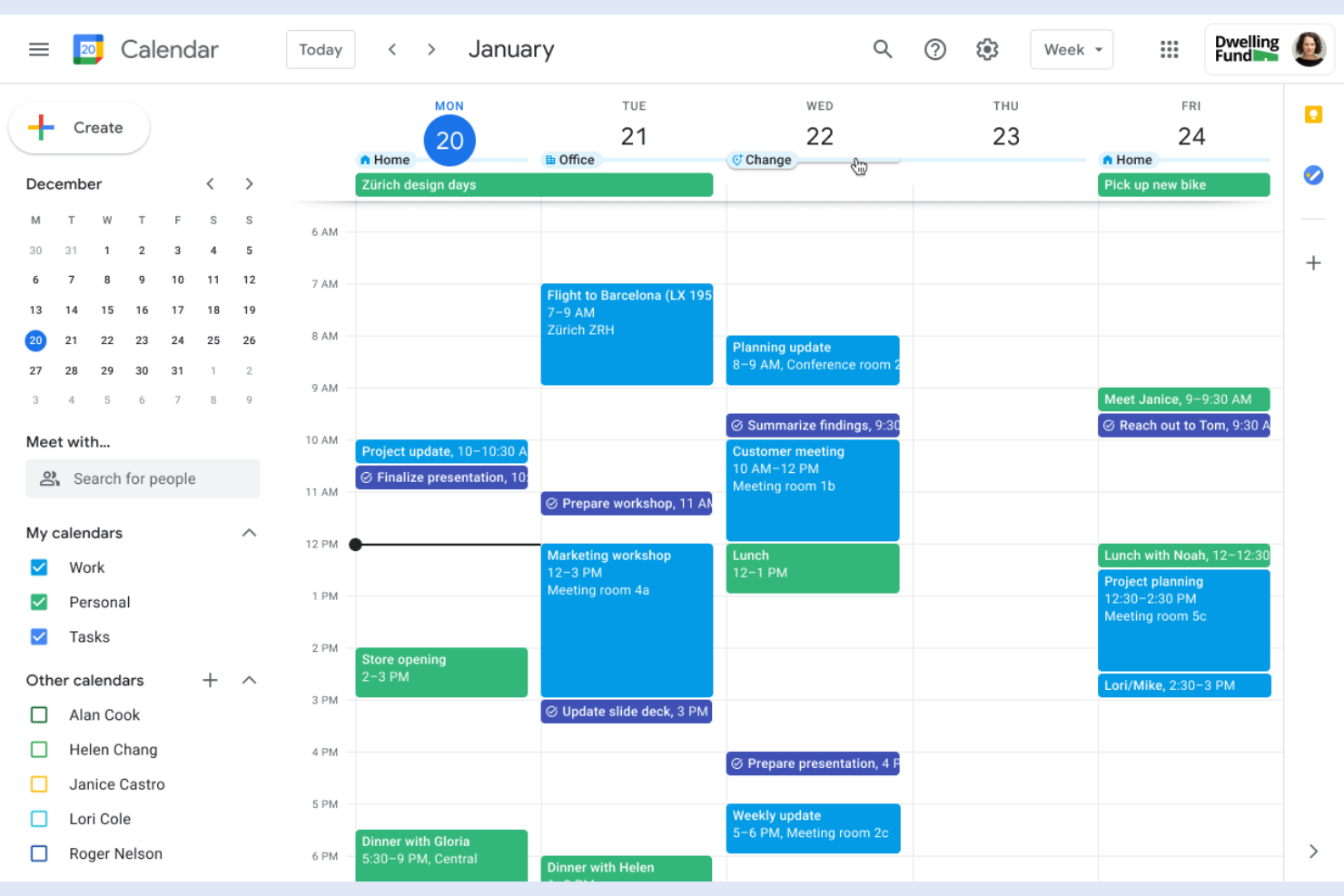Click the Create button

79,127
